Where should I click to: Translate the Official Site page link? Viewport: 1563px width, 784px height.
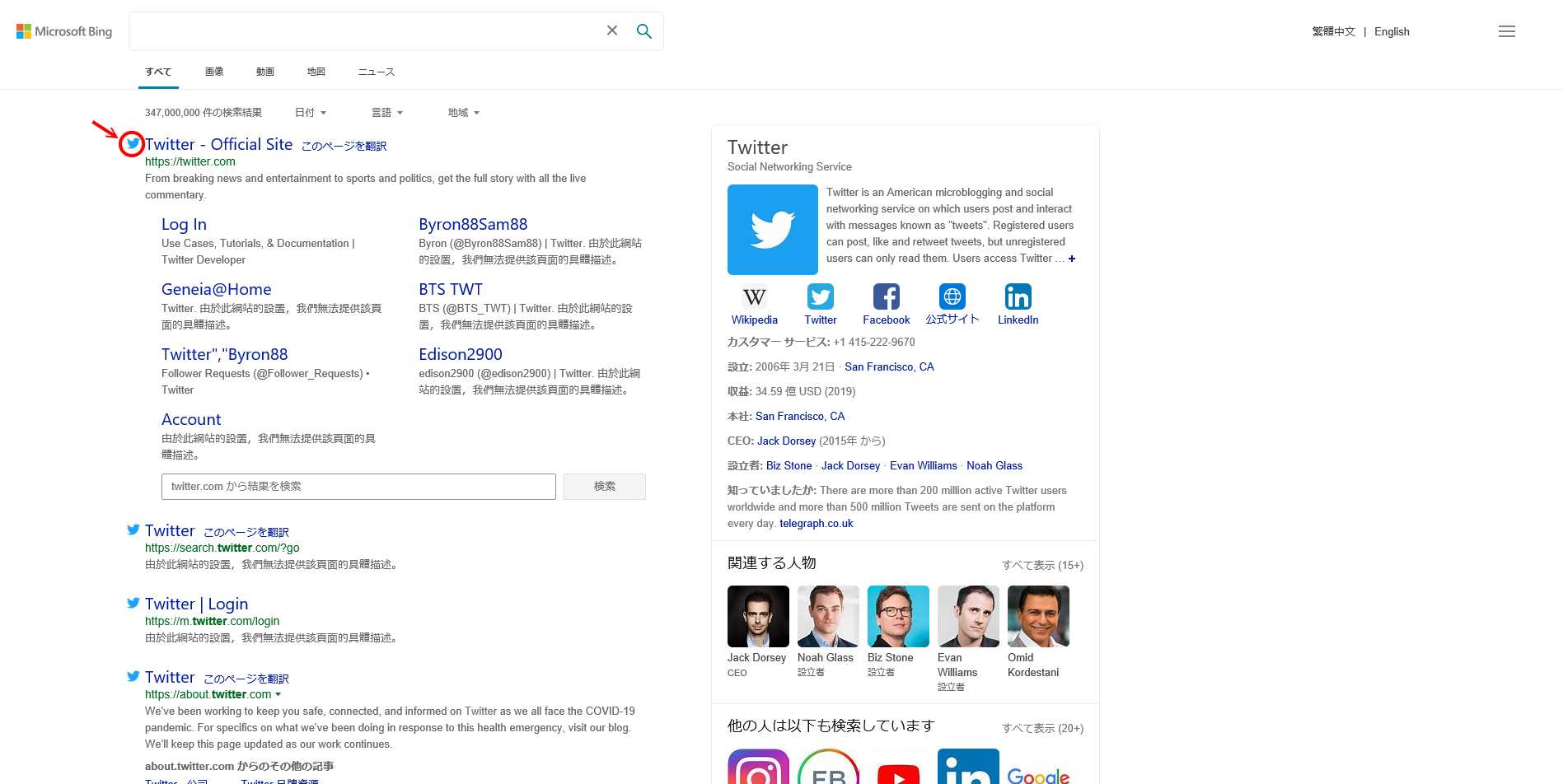click(344, 146)
